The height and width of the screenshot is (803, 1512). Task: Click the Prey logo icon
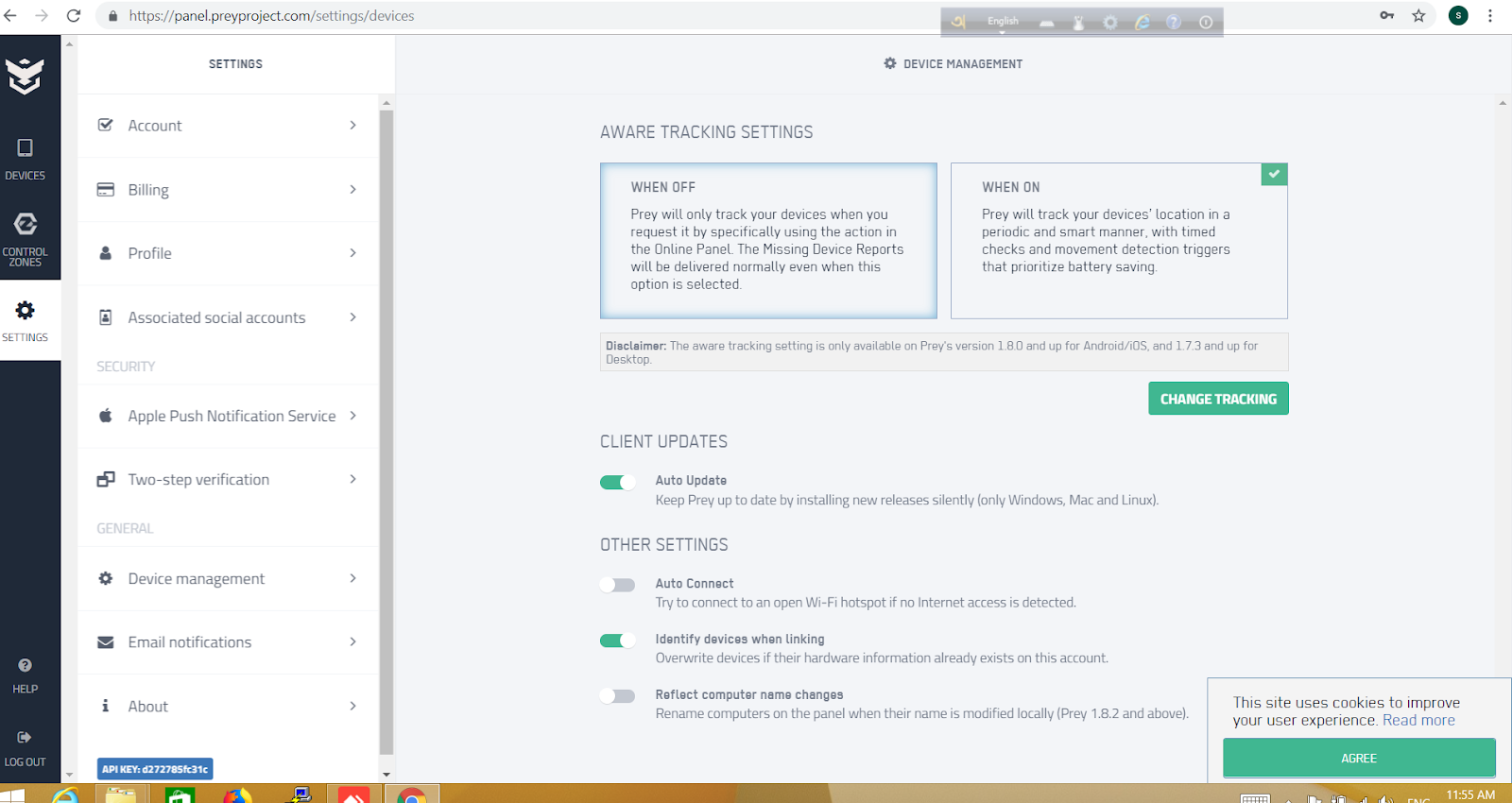25,76
